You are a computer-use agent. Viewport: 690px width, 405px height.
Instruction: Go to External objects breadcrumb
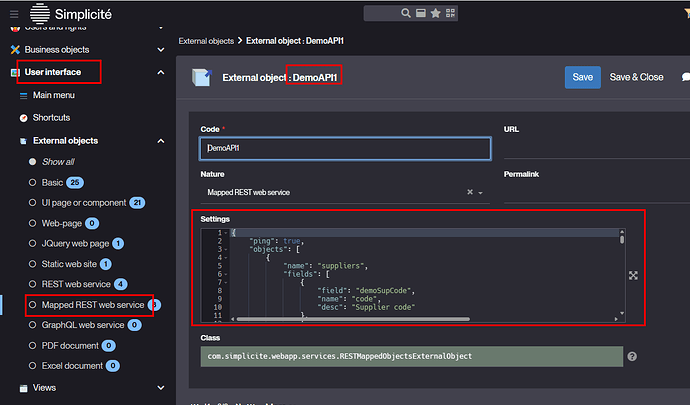coord(206,41)
